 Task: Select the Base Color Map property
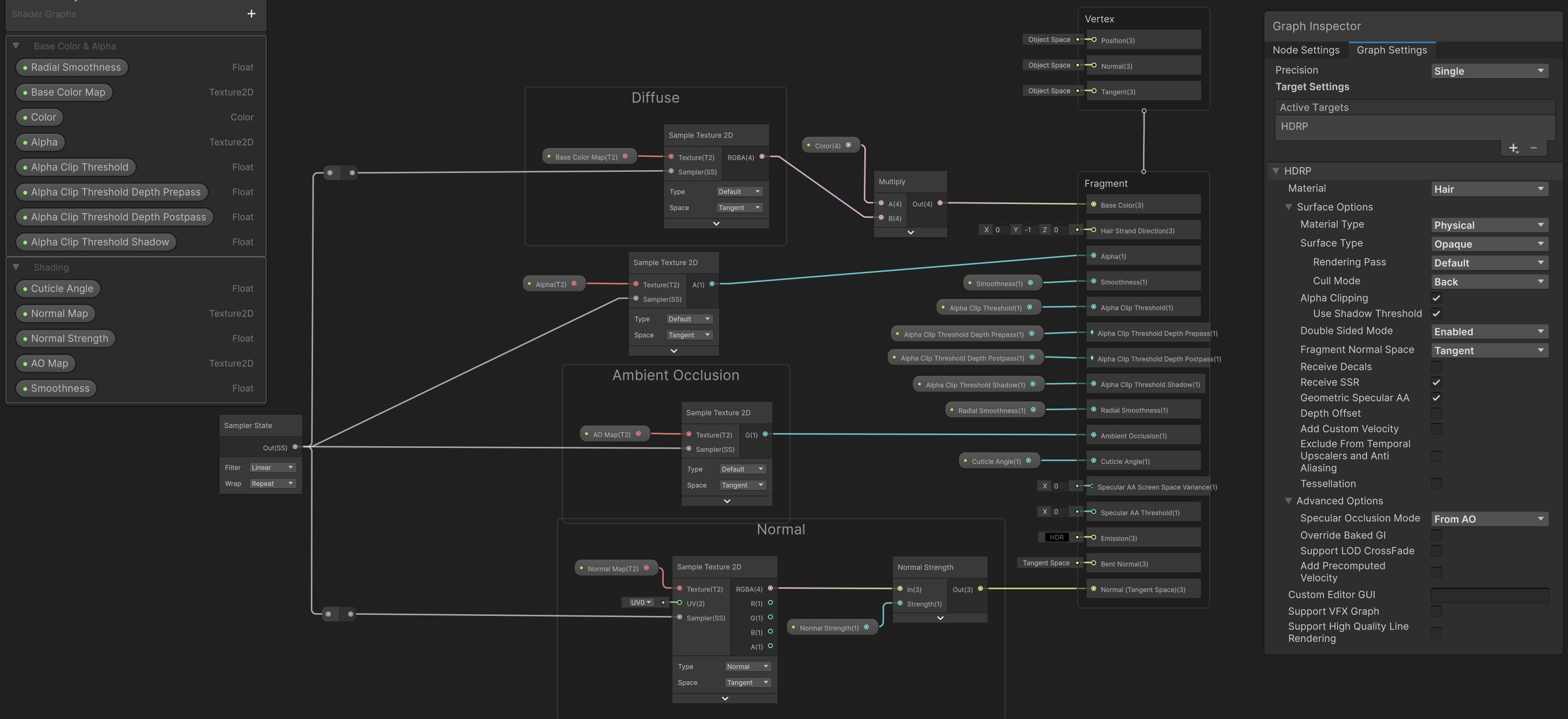pos(64,93)
